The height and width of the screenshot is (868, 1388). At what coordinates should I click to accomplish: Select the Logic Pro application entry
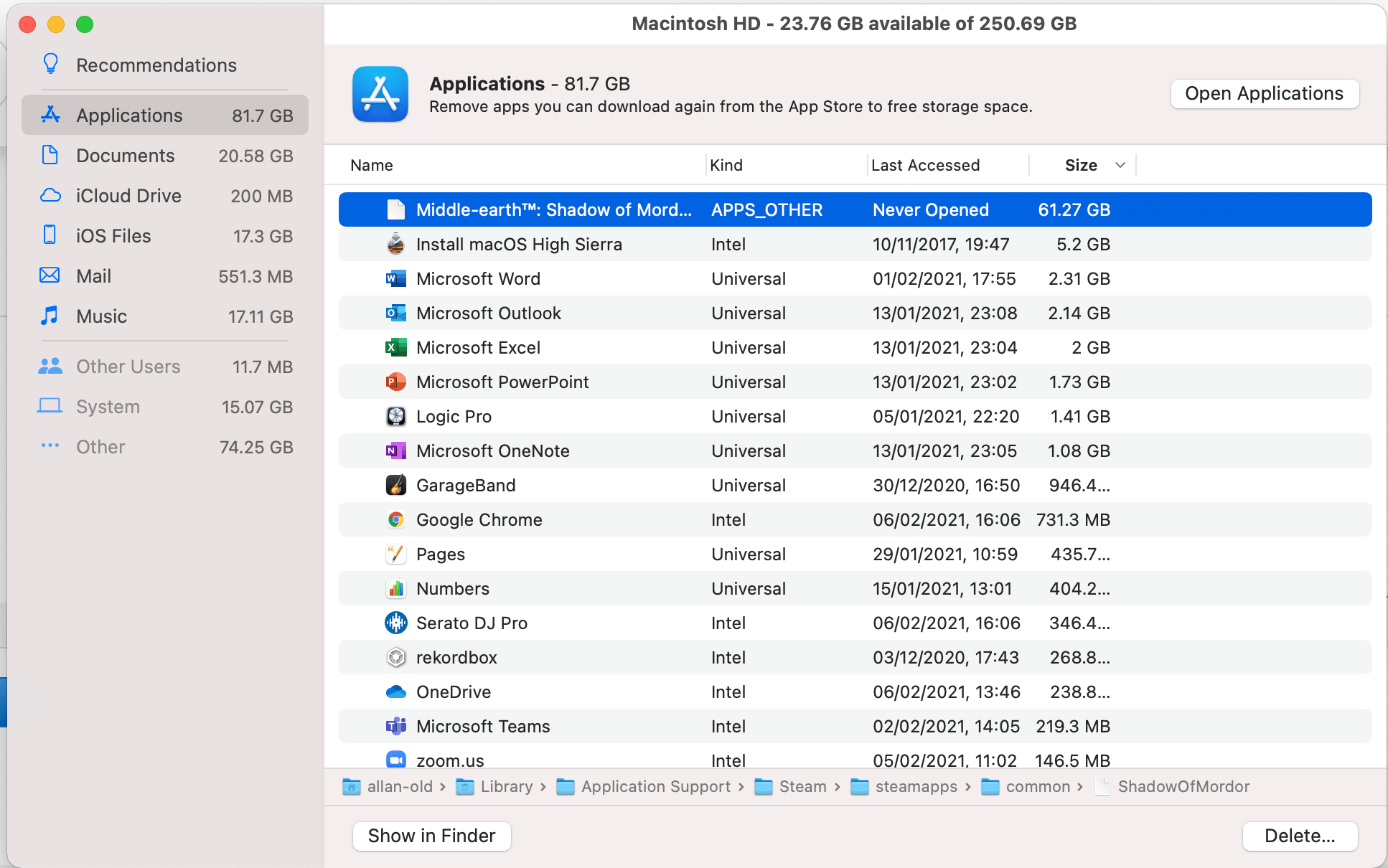454,416
